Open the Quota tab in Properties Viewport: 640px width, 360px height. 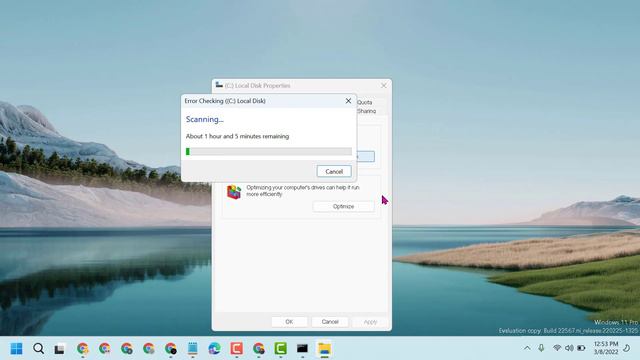tap(364, 102)
